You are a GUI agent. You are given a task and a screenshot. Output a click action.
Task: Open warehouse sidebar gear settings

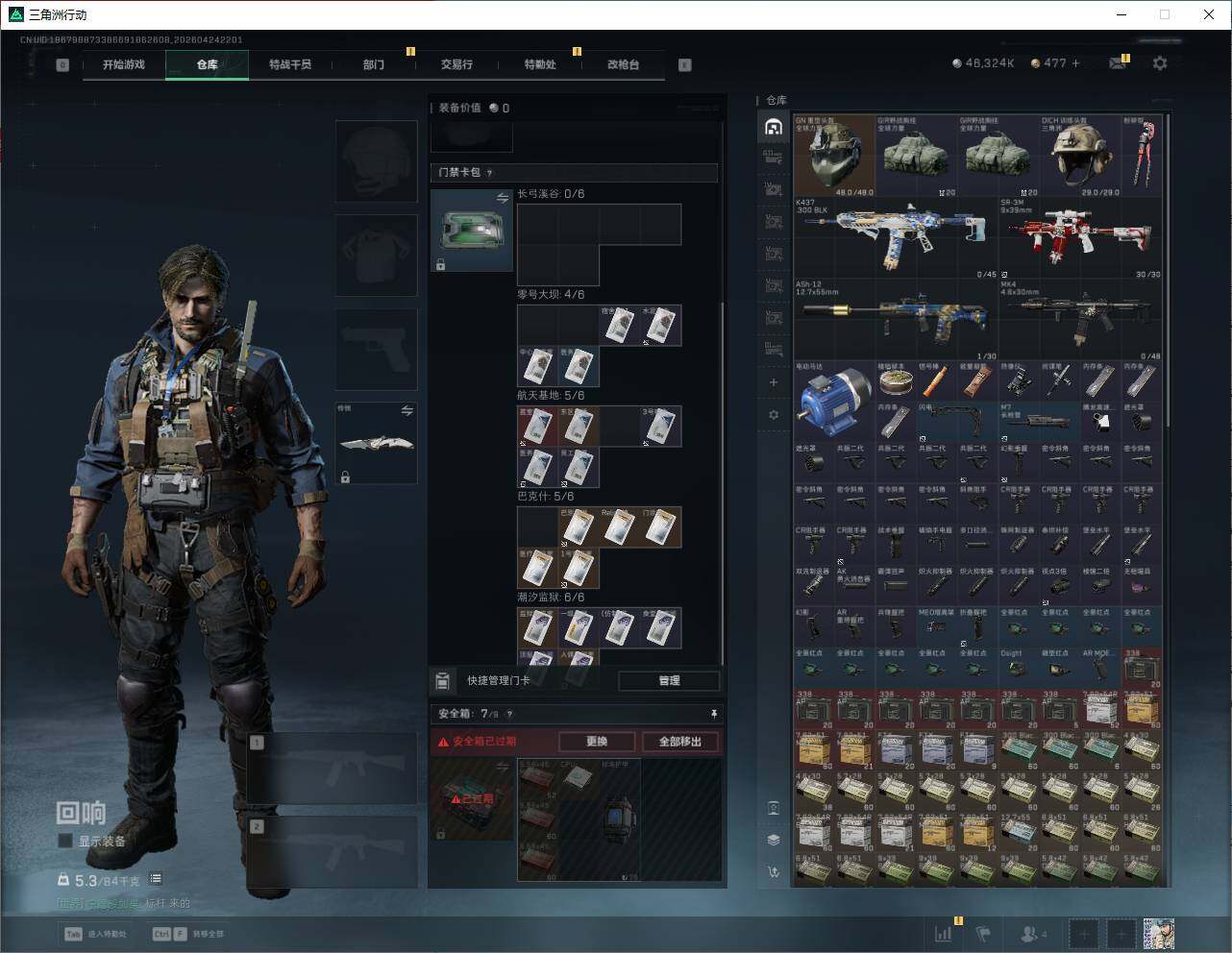click(774, 415)
